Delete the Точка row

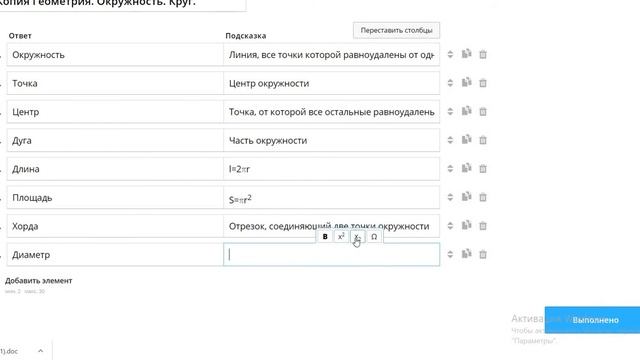click(x=483, y=83)
